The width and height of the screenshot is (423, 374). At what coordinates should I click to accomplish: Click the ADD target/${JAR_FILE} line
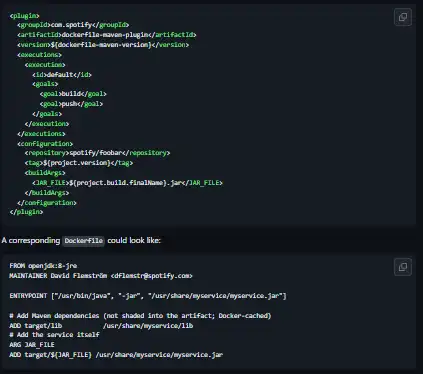(x=116, y=355)
